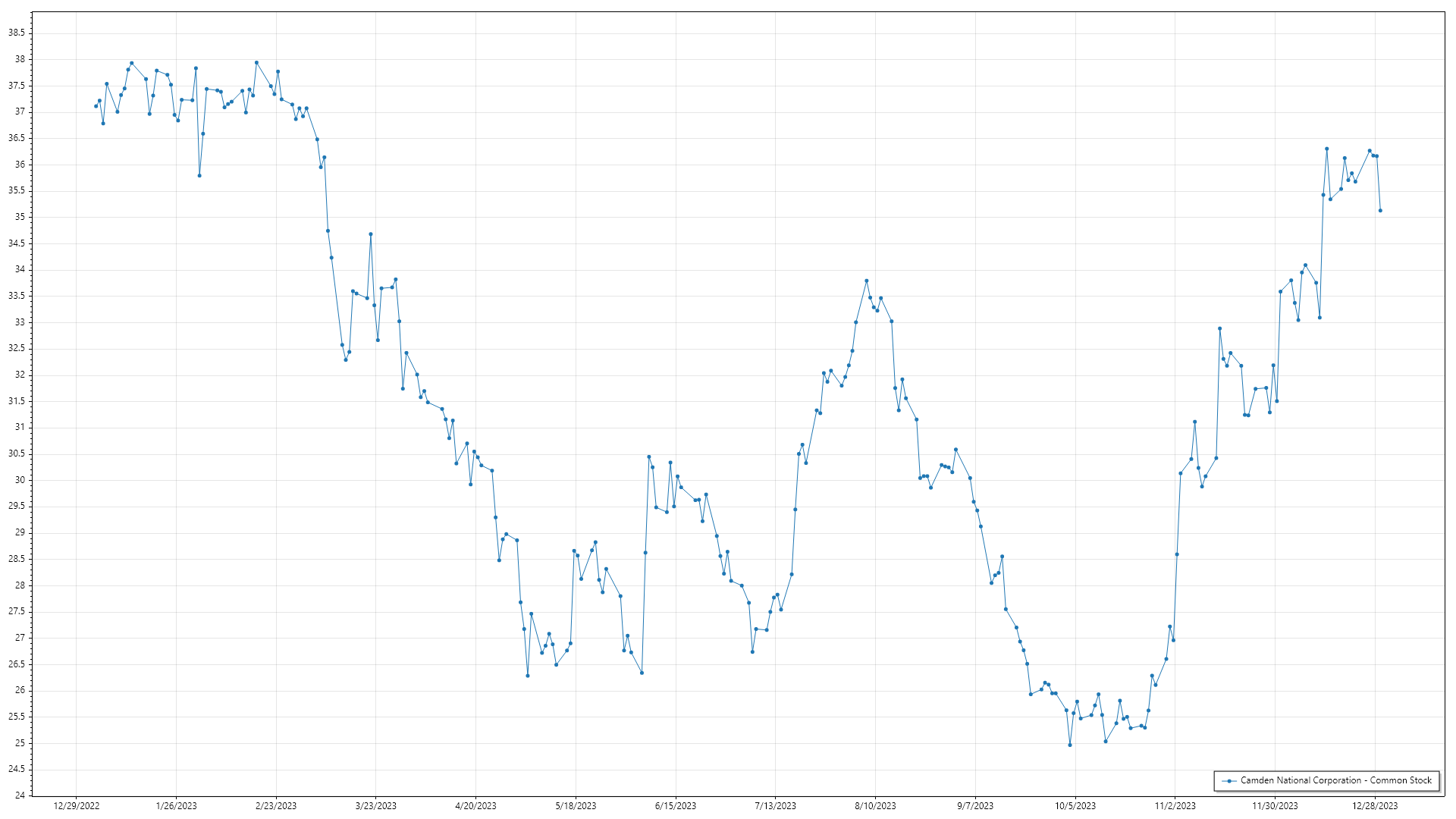Click the 5/18/2023 x-axis date label

pyautogui.click(x=576, y=806)
